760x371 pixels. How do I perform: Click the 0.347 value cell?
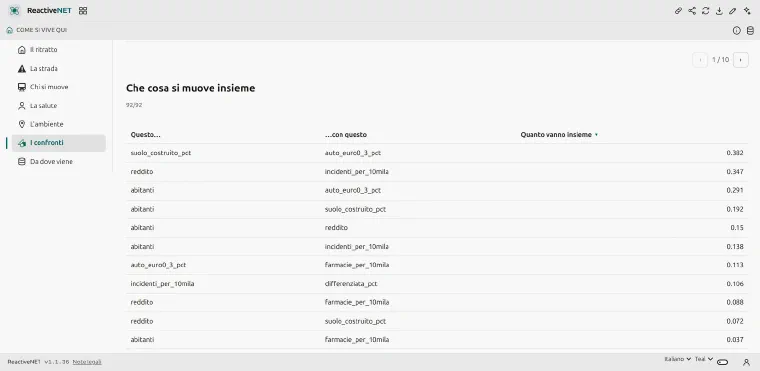(x=735, y=172)
